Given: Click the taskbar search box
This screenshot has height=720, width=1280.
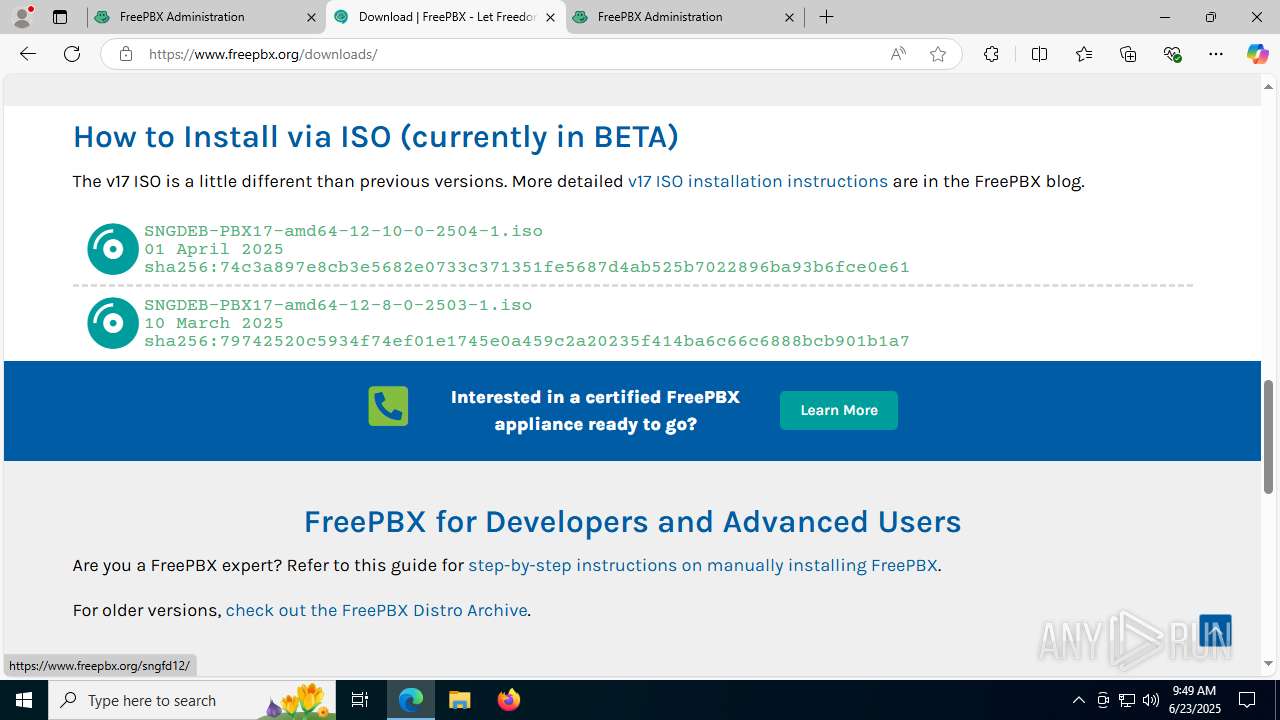Looking at the screenshot, I should [192, 700].
